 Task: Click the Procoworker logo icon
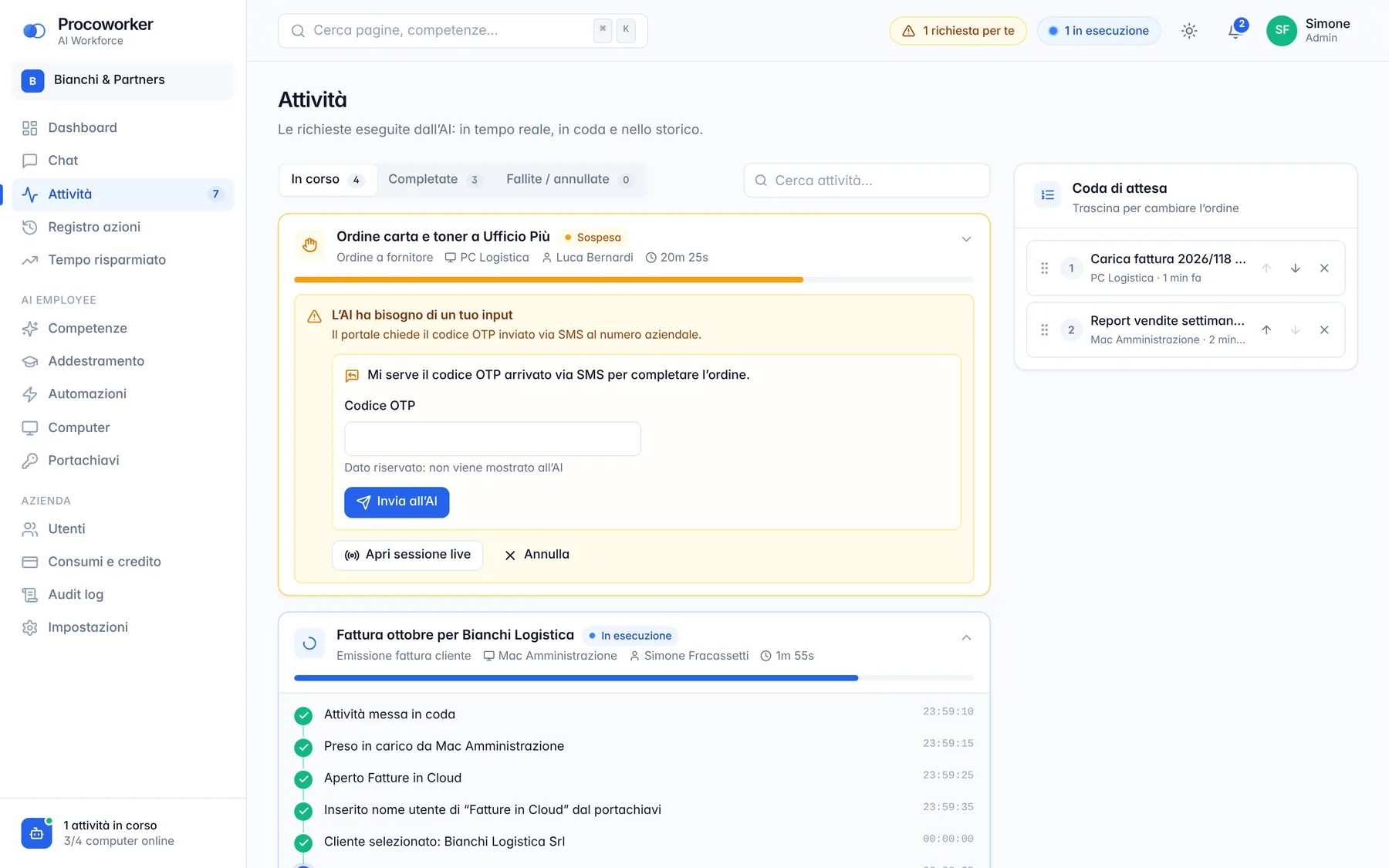point(34,31)
